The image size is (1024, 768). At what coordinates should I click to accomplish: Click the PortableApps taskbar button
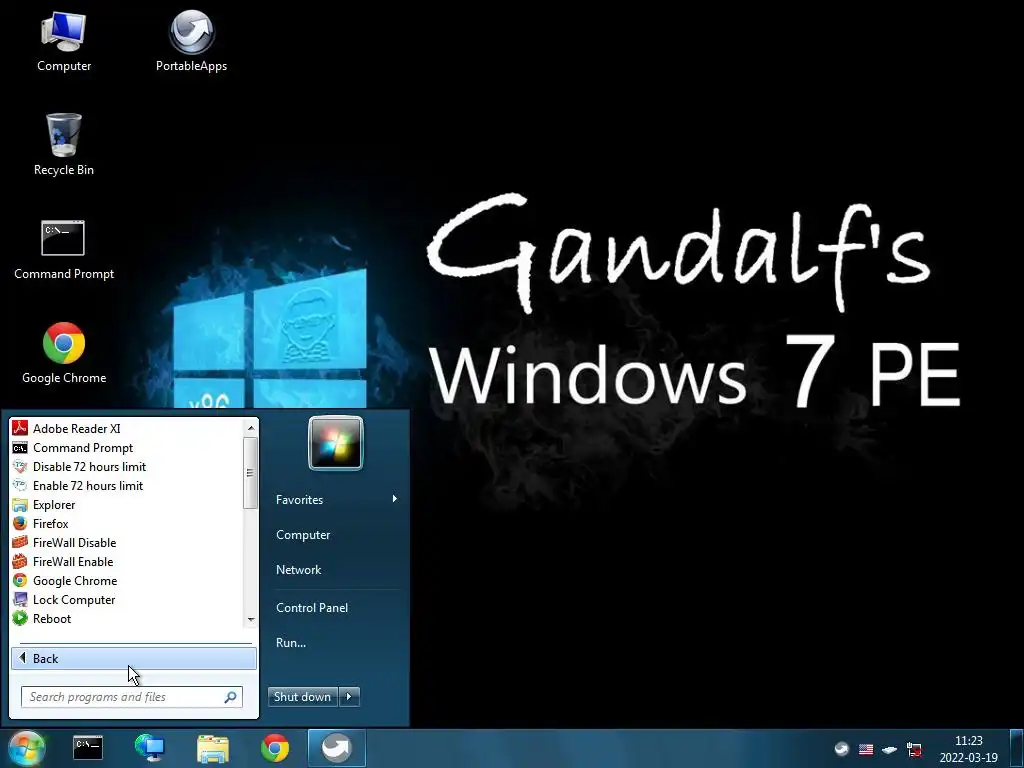coord(336,748)
